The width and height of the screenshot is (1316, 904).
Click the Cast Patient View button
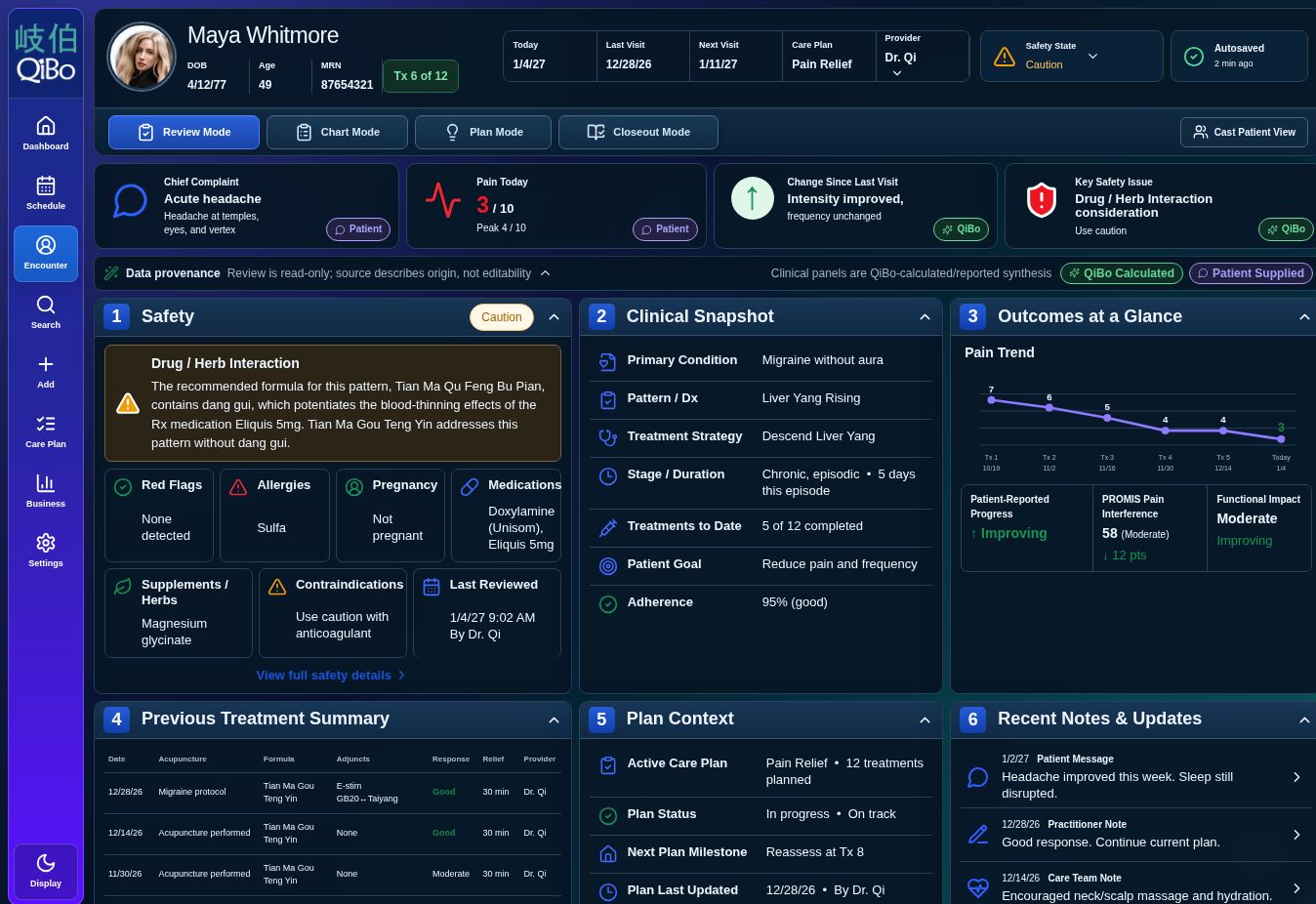(1244, 132)
